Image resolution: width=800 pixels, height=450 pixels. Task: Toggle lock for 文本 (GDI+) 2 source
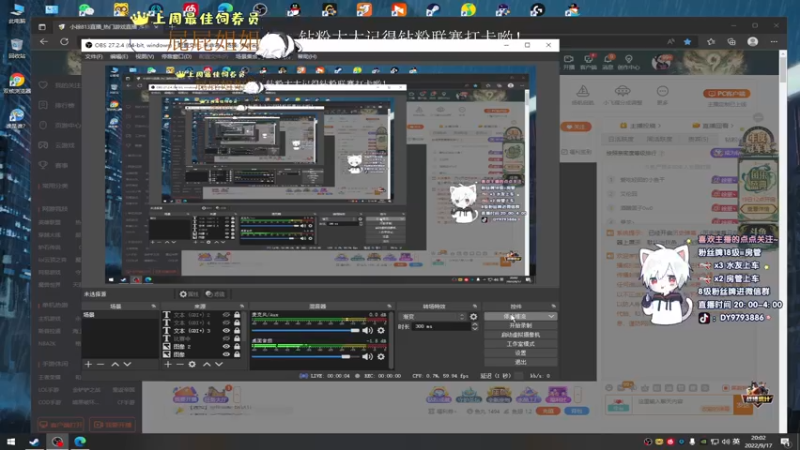click(237, 315)
